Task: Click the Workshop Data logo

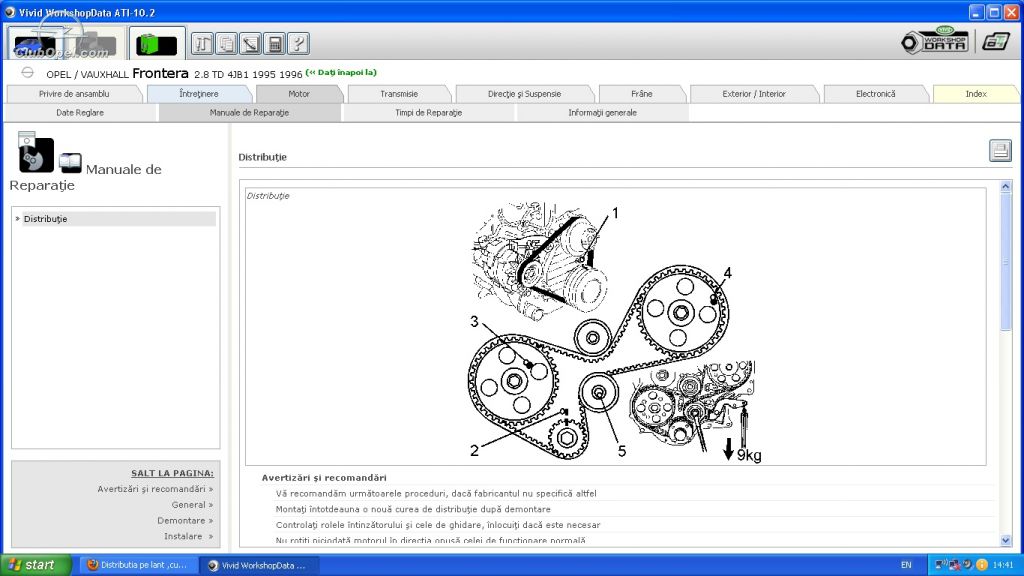Action: coord(935,41)
